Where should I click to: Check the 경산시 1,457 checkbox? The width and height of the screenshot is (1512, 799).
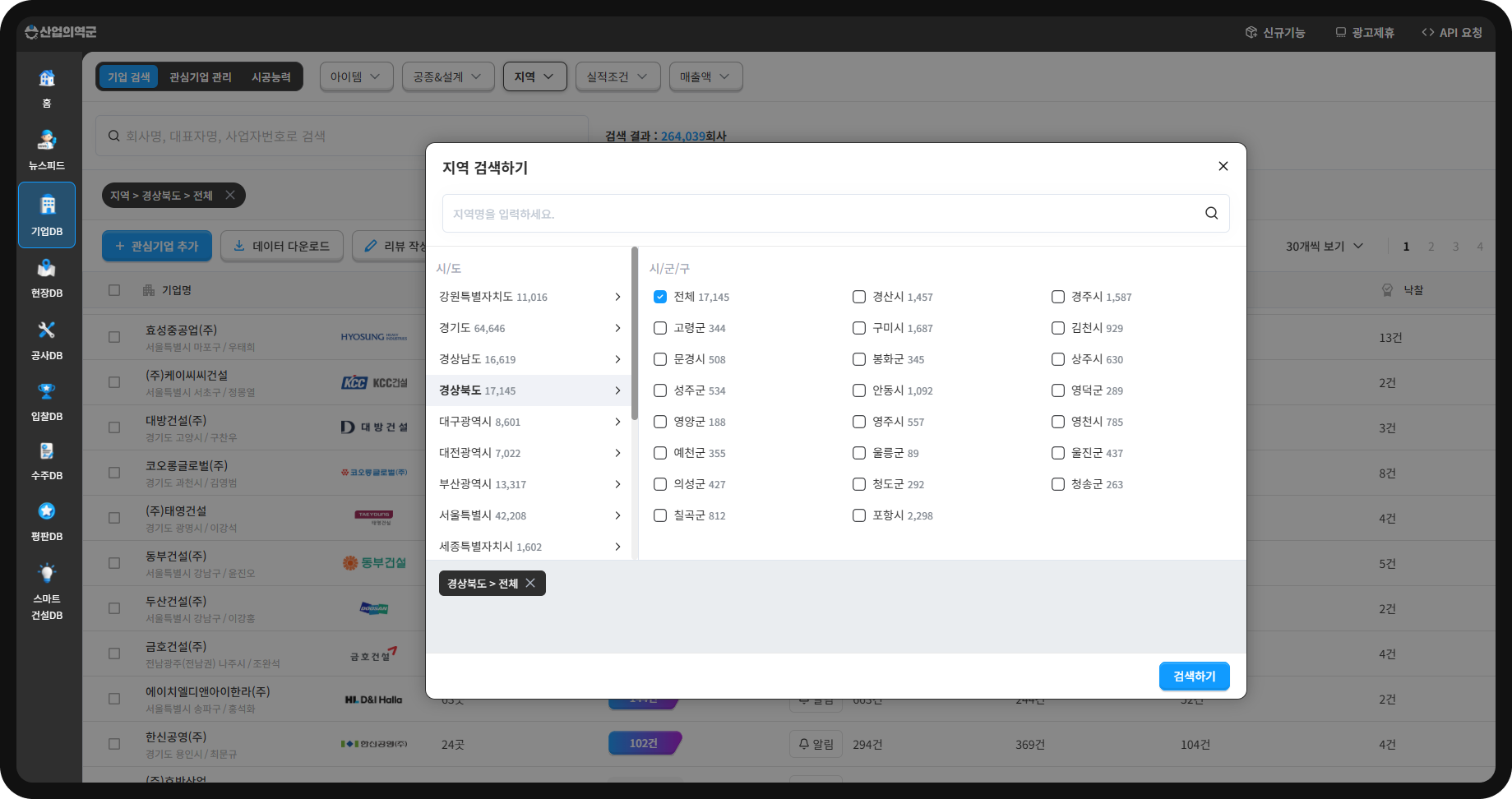tap(859, 297)
